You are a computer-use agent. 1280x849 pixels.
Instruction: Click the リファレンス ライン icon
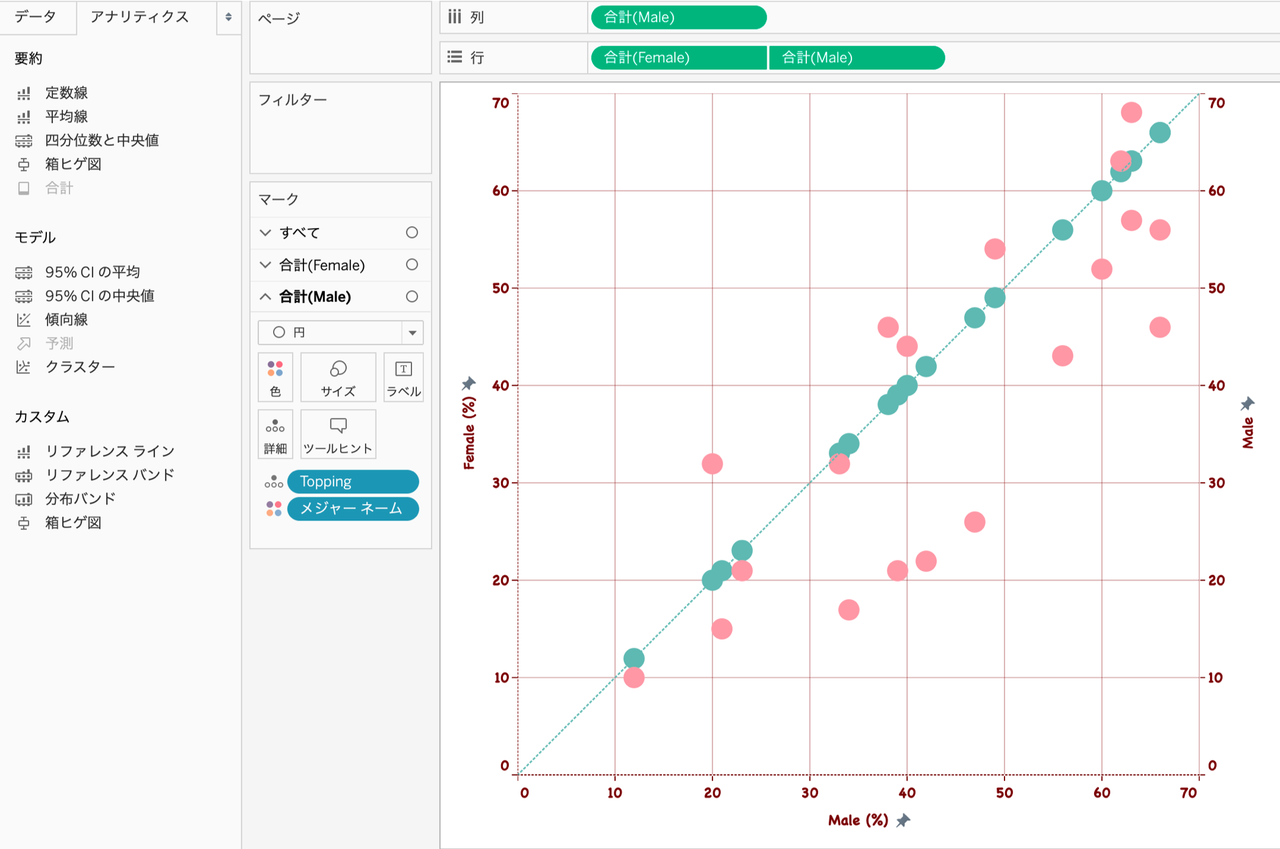click(24, 452)
